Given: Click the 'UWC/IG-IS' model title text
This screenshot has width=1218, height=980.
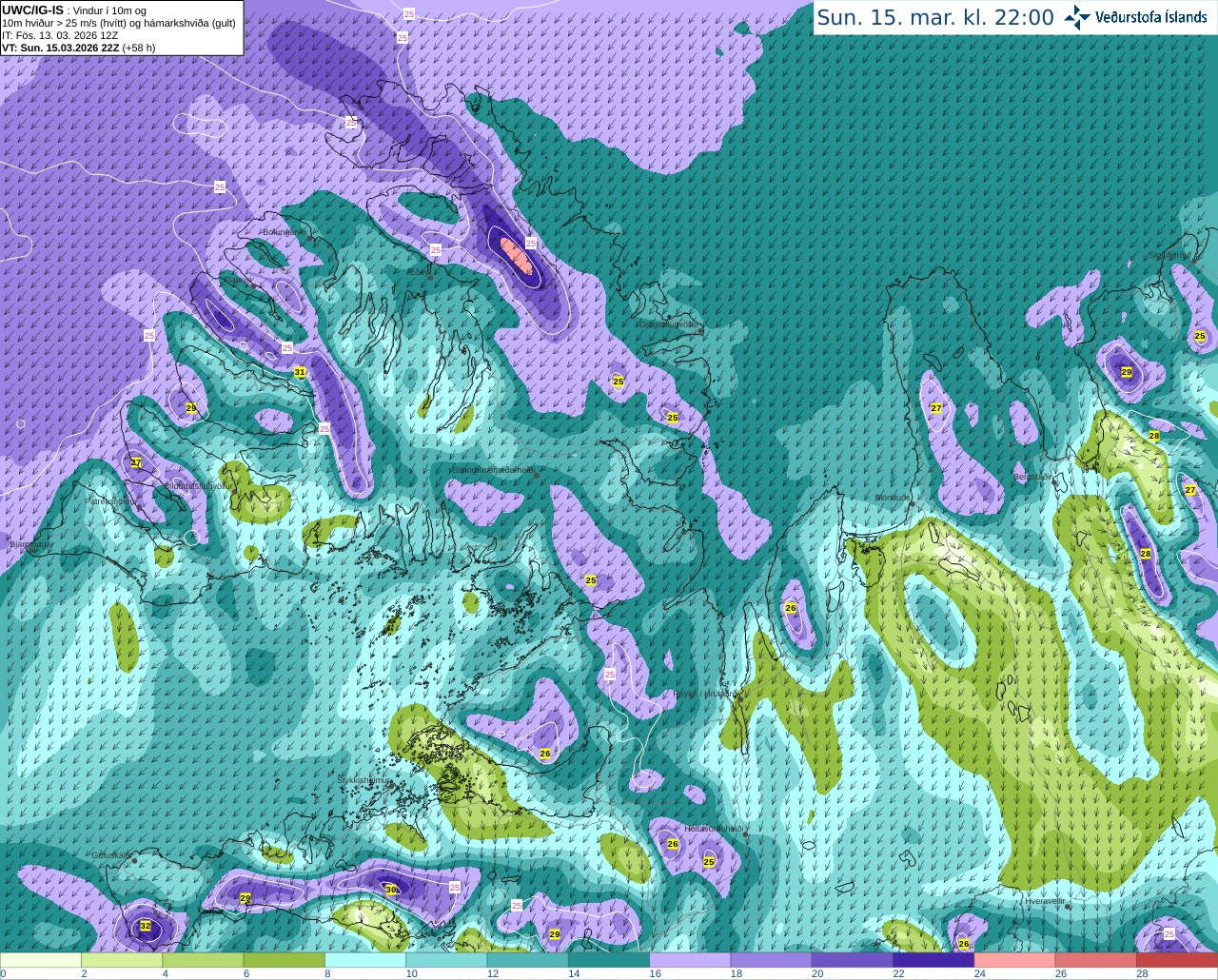Looking at the screenshot, I should point(32,10).
